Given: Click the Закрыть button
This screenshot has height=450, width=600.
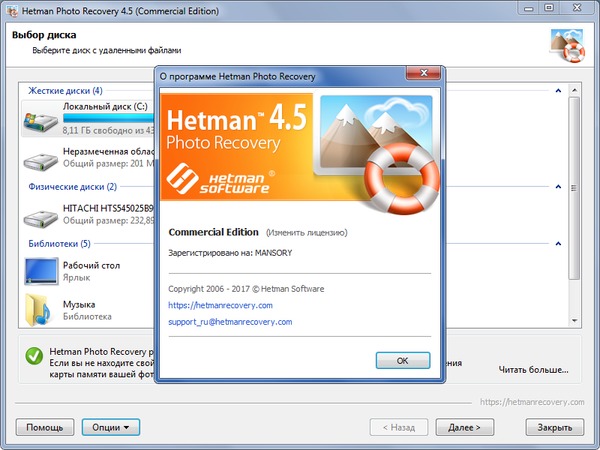Looking at the screenshot, I should click(x=555, y=427).
